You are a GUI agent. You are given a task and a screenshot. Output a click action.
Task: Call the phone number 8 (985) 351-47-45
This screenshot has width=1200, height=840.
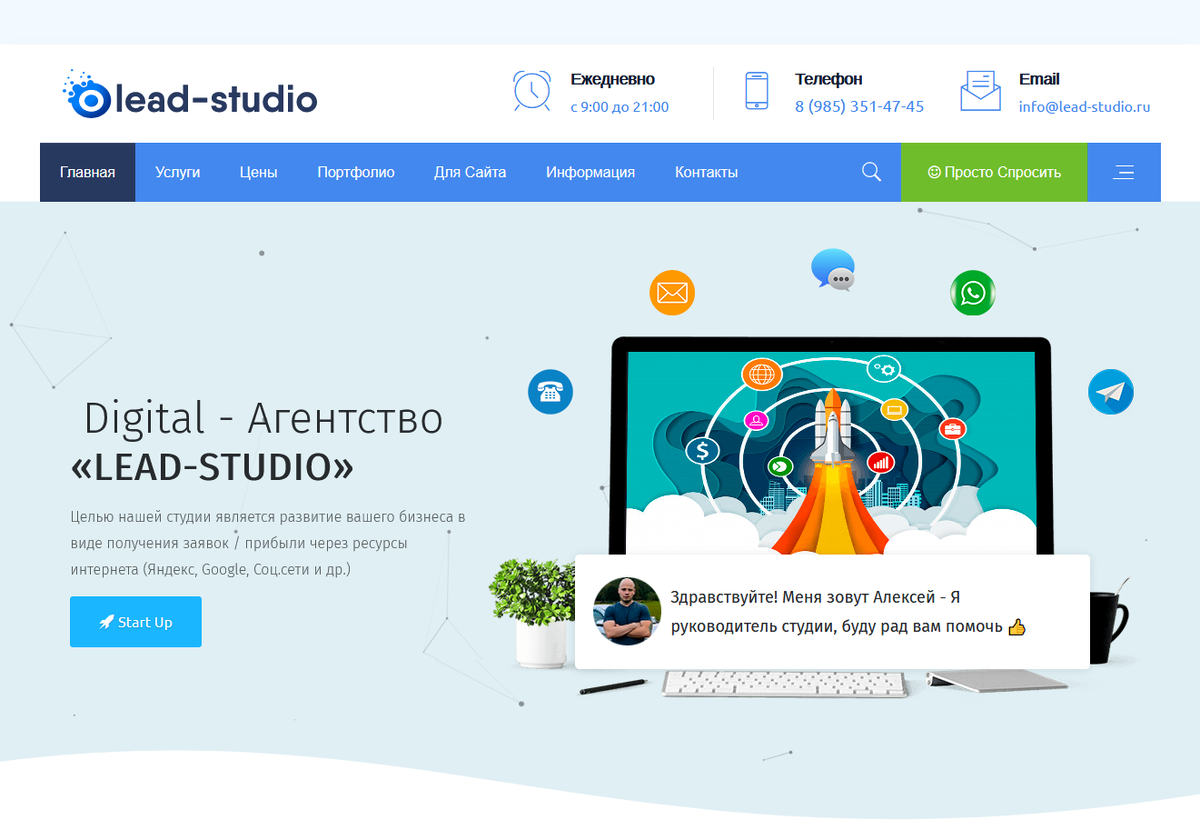[859, 106]
